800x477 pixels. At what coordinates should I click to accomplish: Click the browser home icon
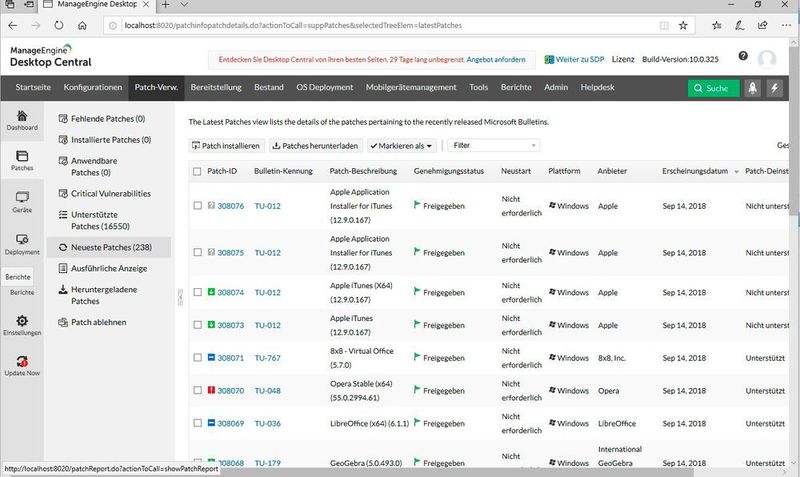(x=82, y=25)
